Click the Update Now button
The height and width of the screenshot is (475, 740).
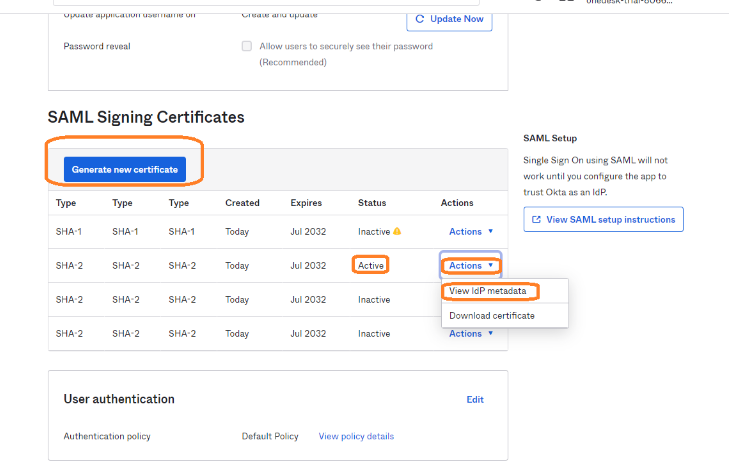449,19
